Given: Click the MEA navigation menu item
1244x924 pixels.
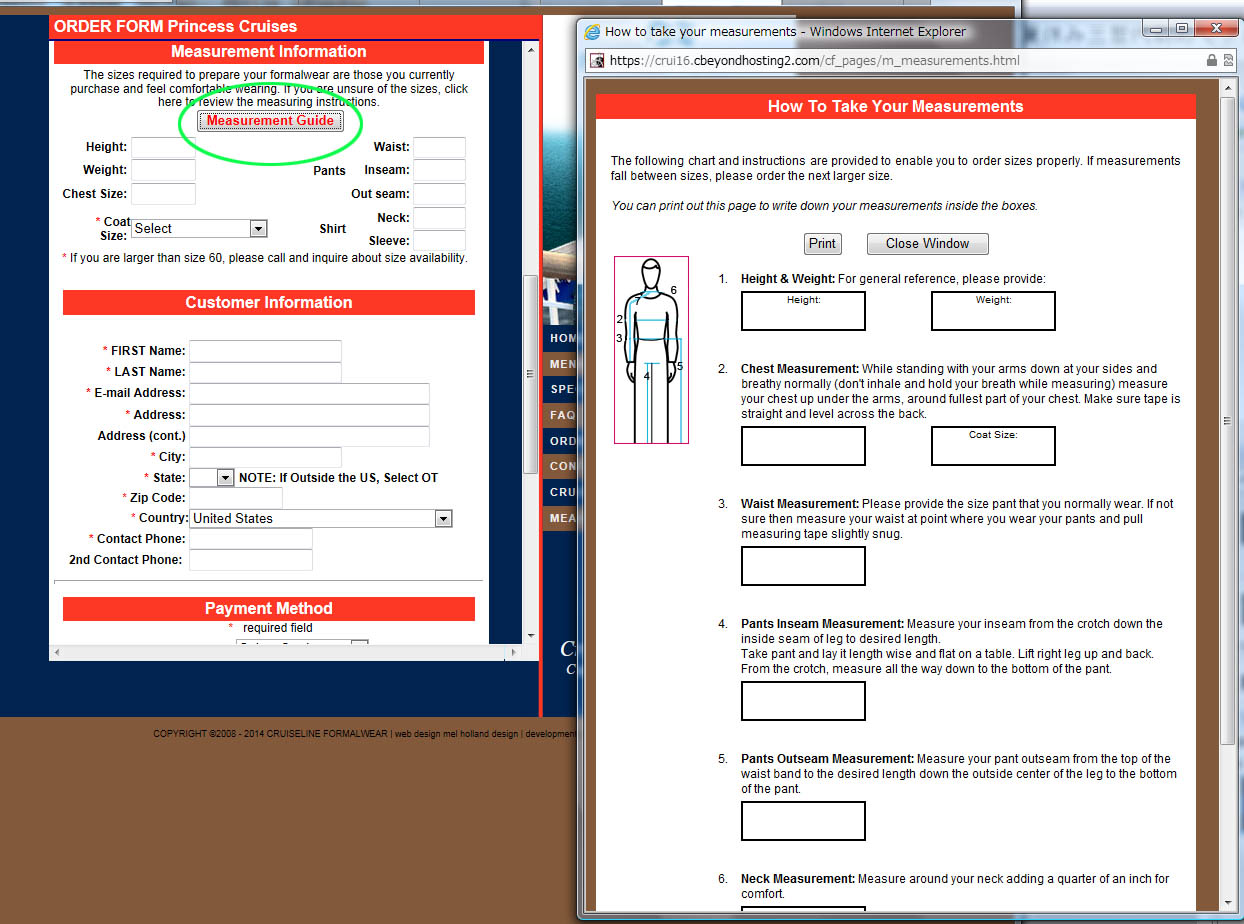Looking at the screenshot, I should click(561, 518).
